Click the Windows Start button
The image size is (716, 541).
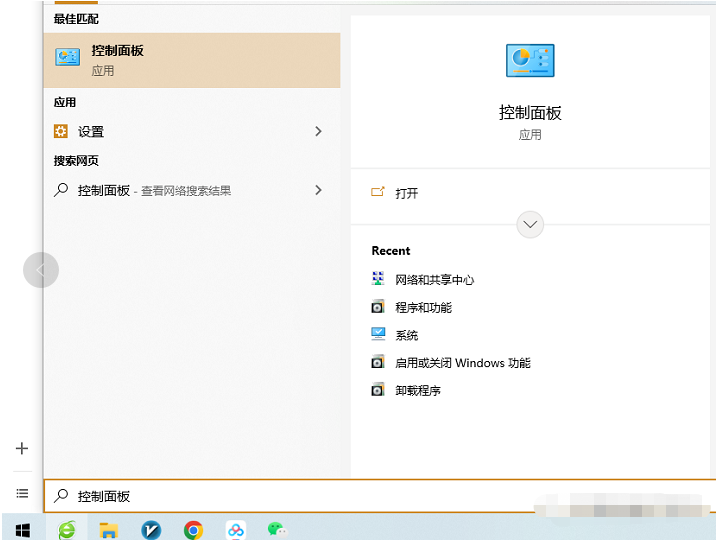coord(22,530)
